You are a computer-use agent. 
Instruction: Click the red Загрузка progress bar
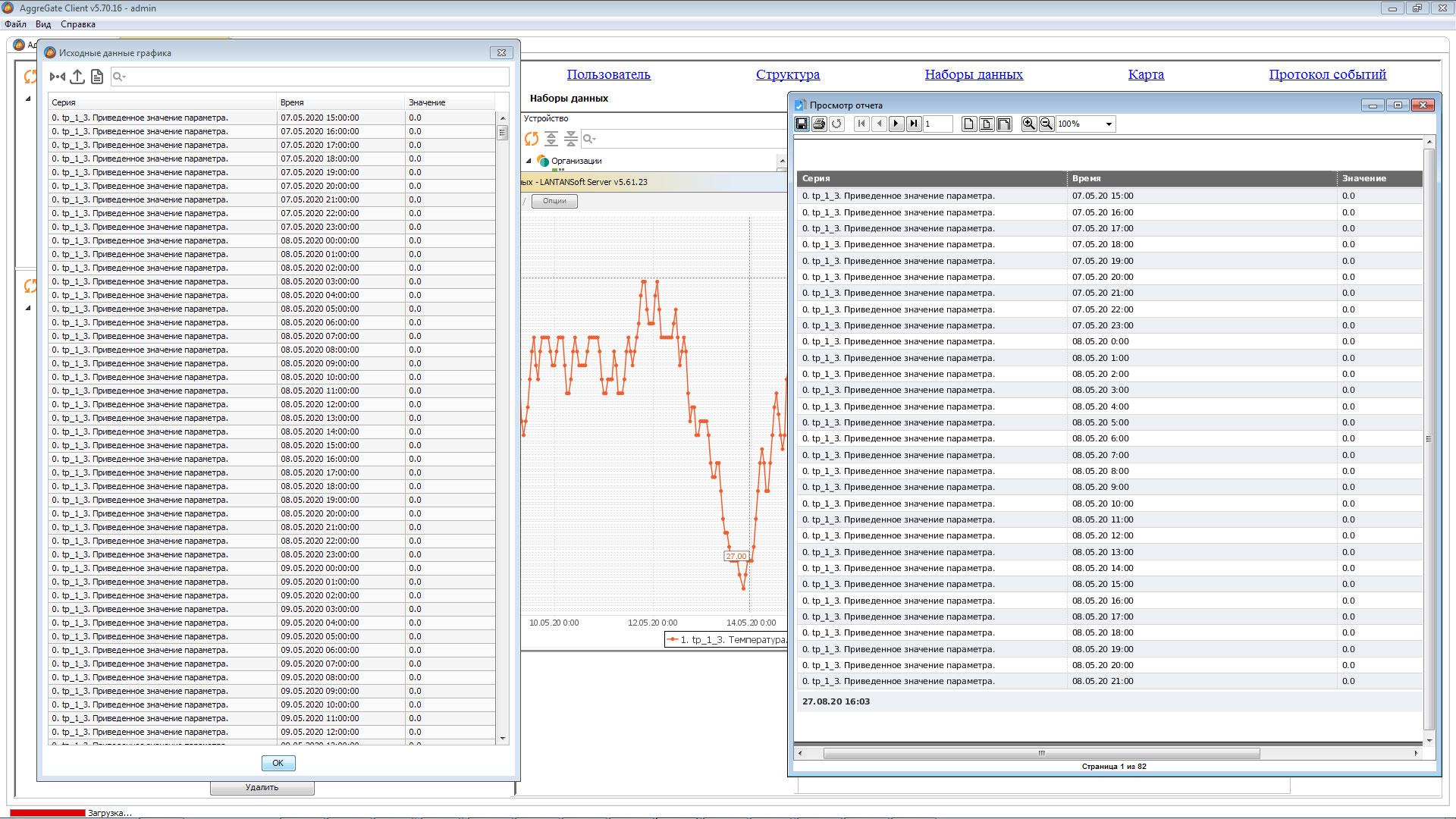47,813
